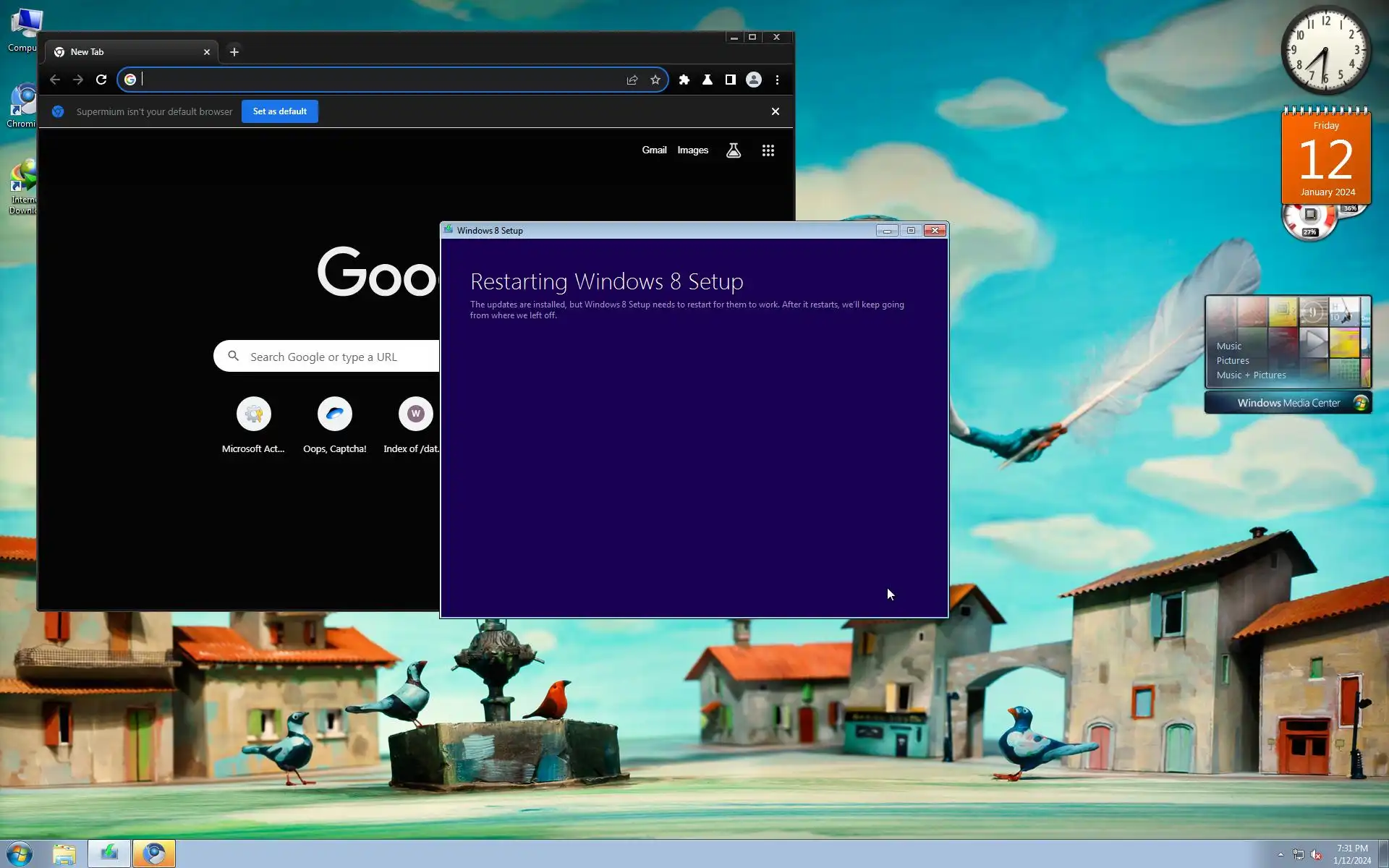This screenshot has width=1389, height=868.
Task: Show hidden system tray icons
Action: (x=1280, y=854)
